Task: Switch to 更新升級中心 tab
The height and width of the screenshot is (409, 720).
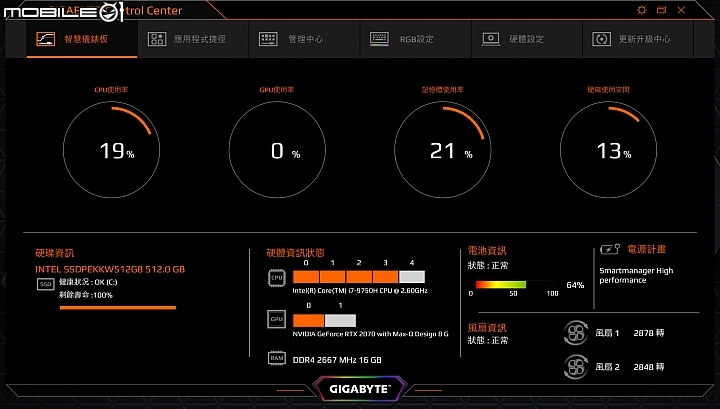Action: tap(638, 39)
